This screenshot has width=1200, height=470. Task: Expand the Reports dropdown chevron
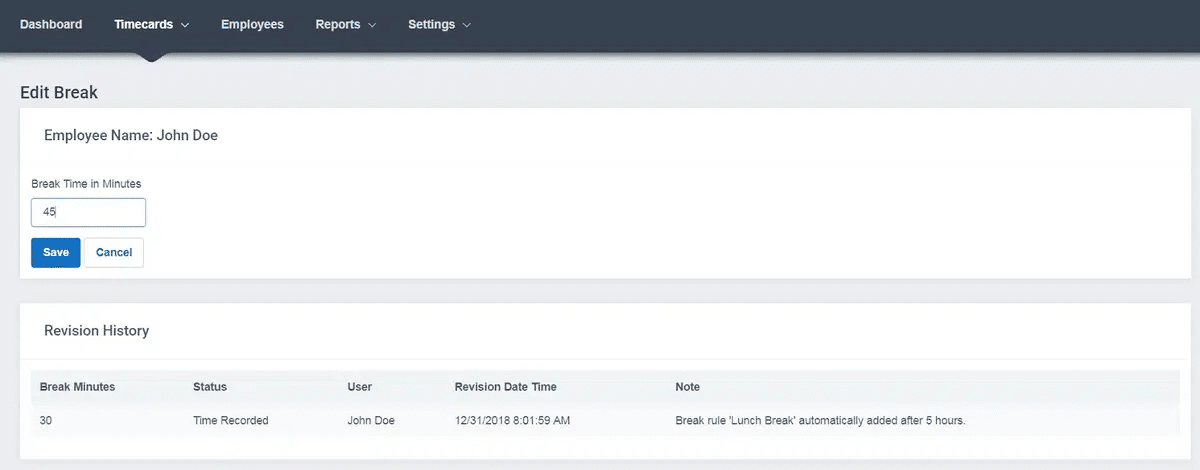pyautogui.click(x=372, y=25)
